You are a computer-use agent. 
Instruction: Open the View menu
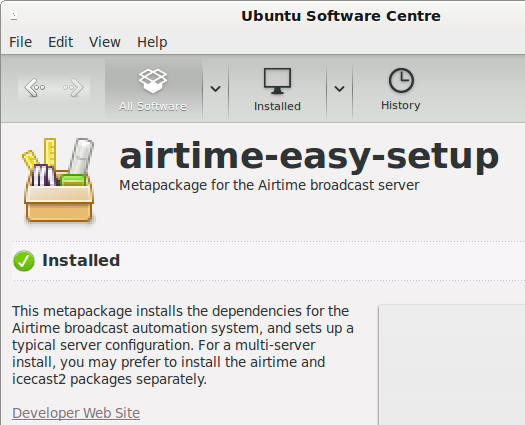105,42
